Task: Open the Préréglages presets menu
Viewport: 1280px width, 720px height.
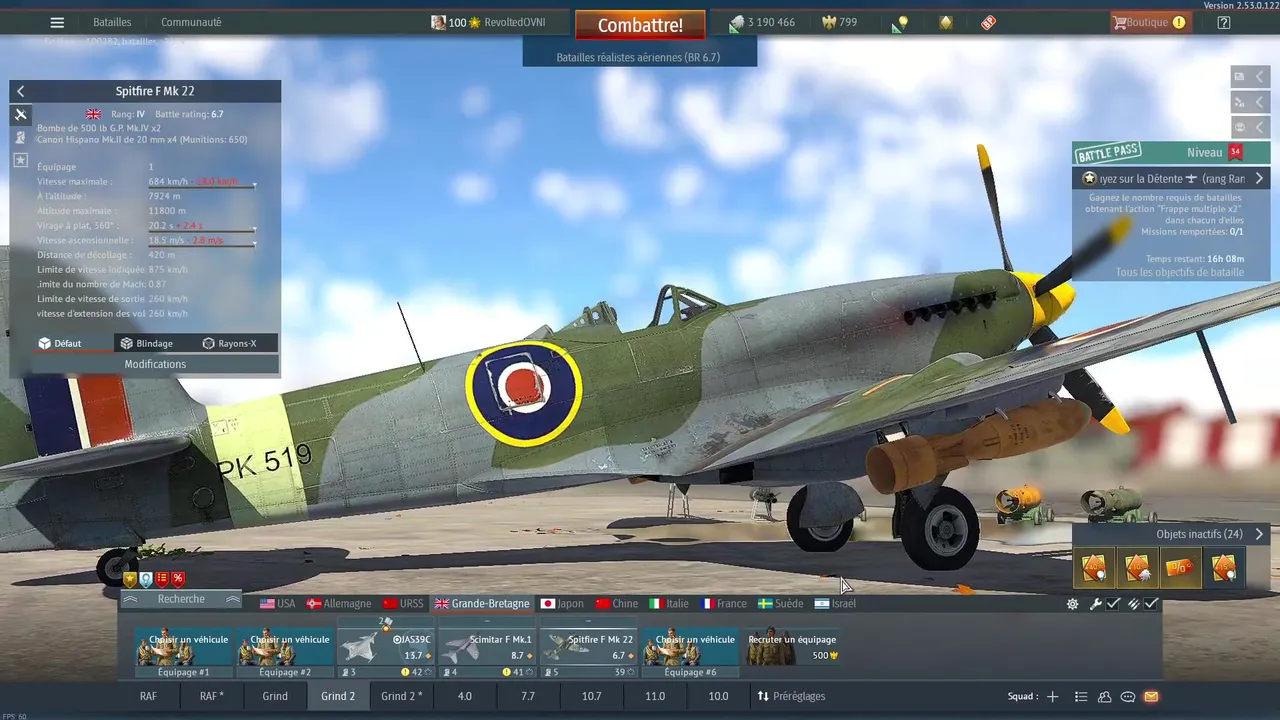Action: pos(790,696)
